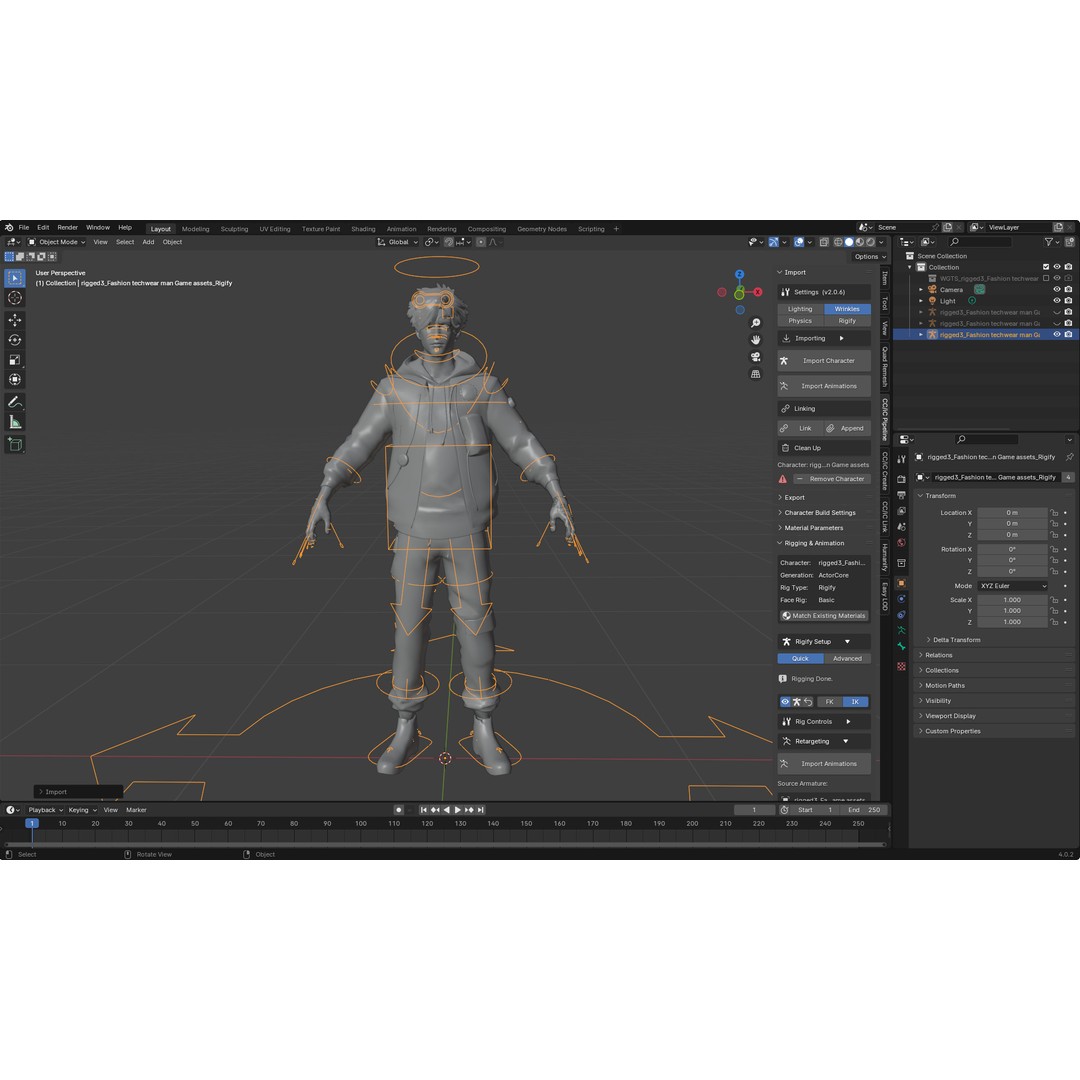The height and width of the screenshot is (1080, 1080).
Task: Toggle the Wrinkles option in CC/iC settings
Action: click(847, 309)
